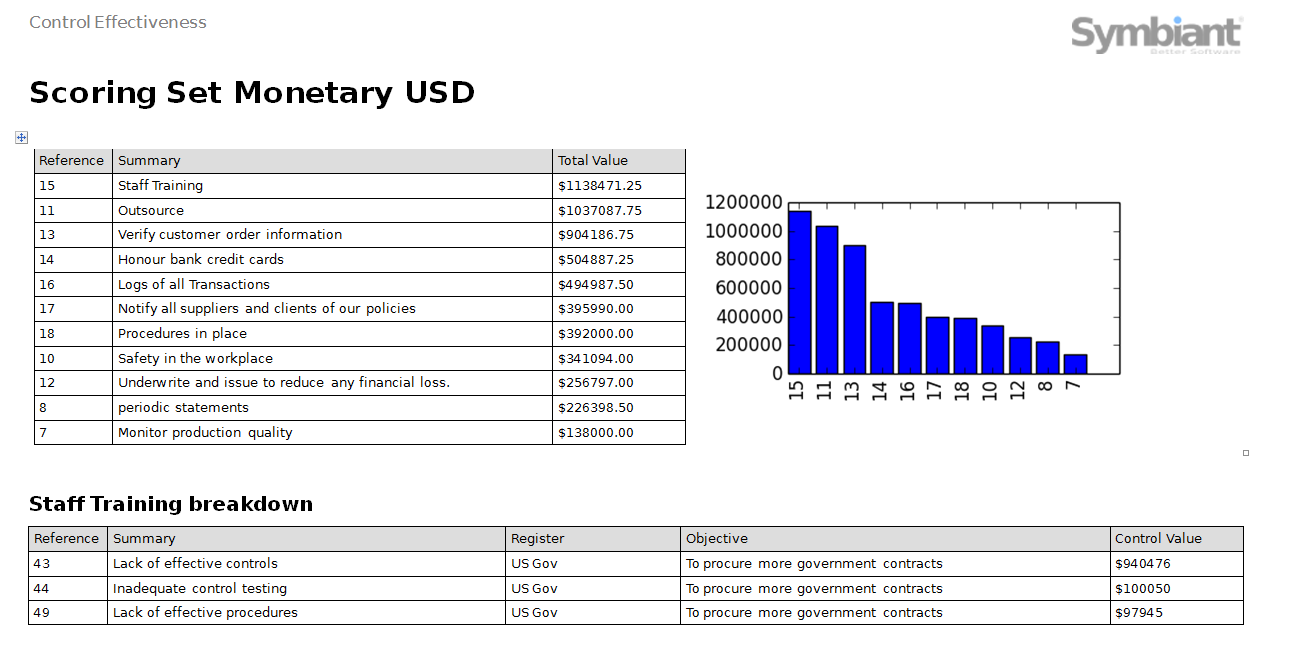Click the Symbiant logo
1295x658 pixels.
pyautogui.click(x=1157, y=34)
